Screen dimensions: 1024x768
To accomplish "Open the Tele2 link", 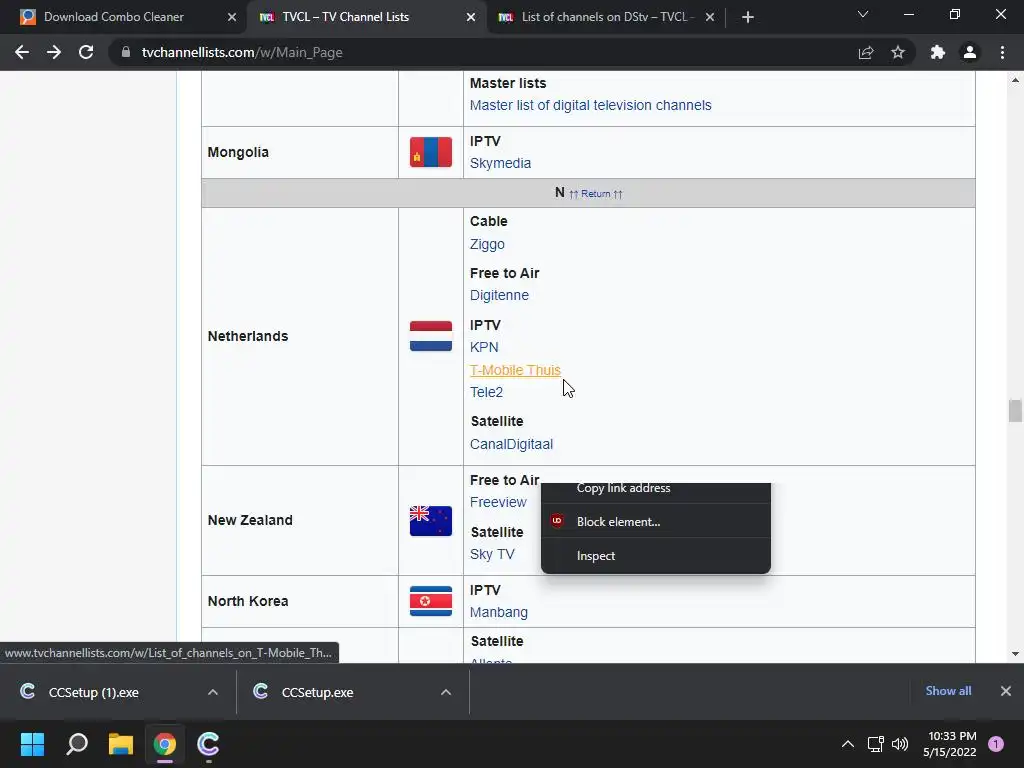I will click(x=487, y=392).
